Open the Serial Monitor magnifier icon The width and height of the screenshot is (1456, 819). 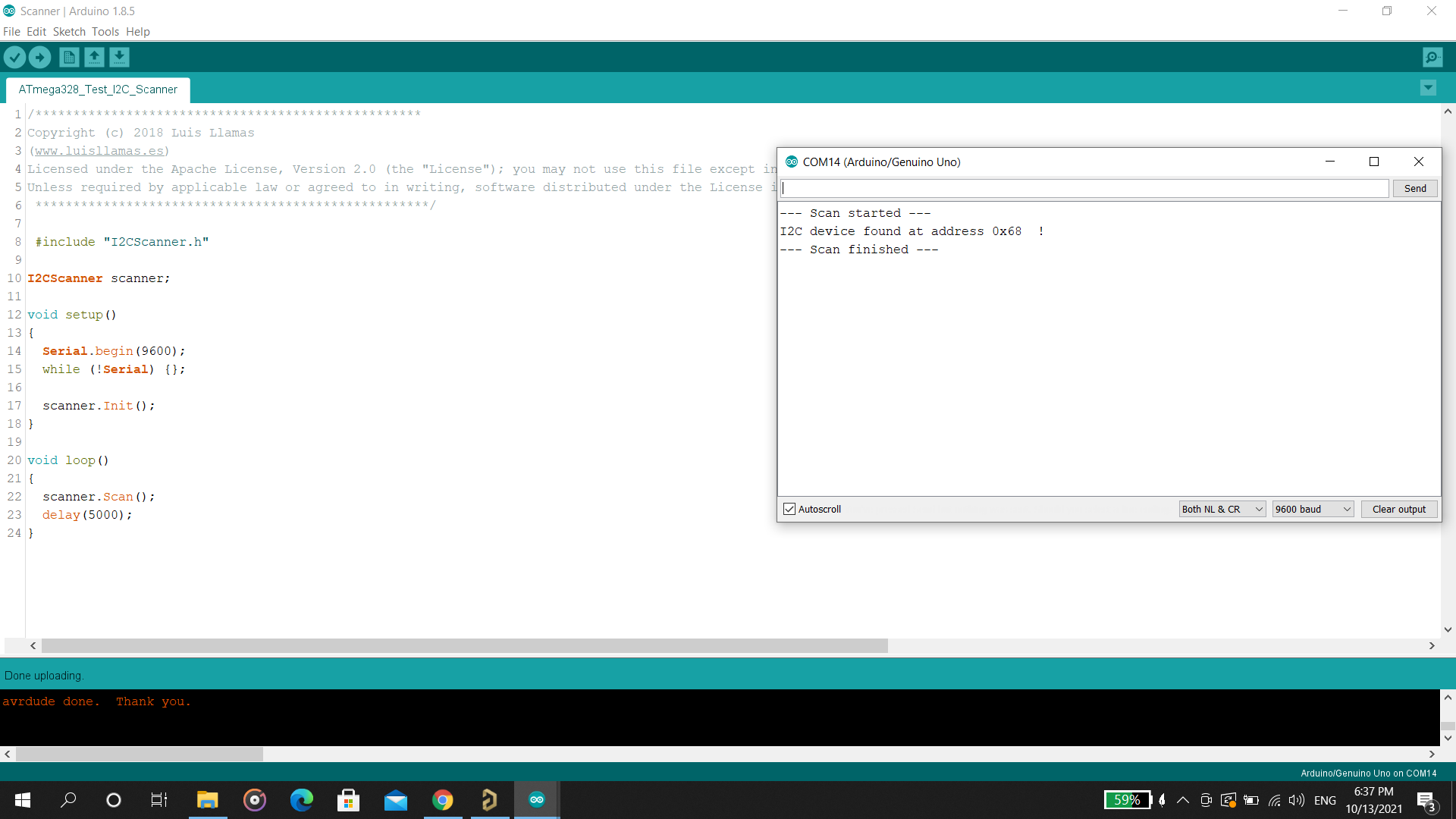point(1432,57)
